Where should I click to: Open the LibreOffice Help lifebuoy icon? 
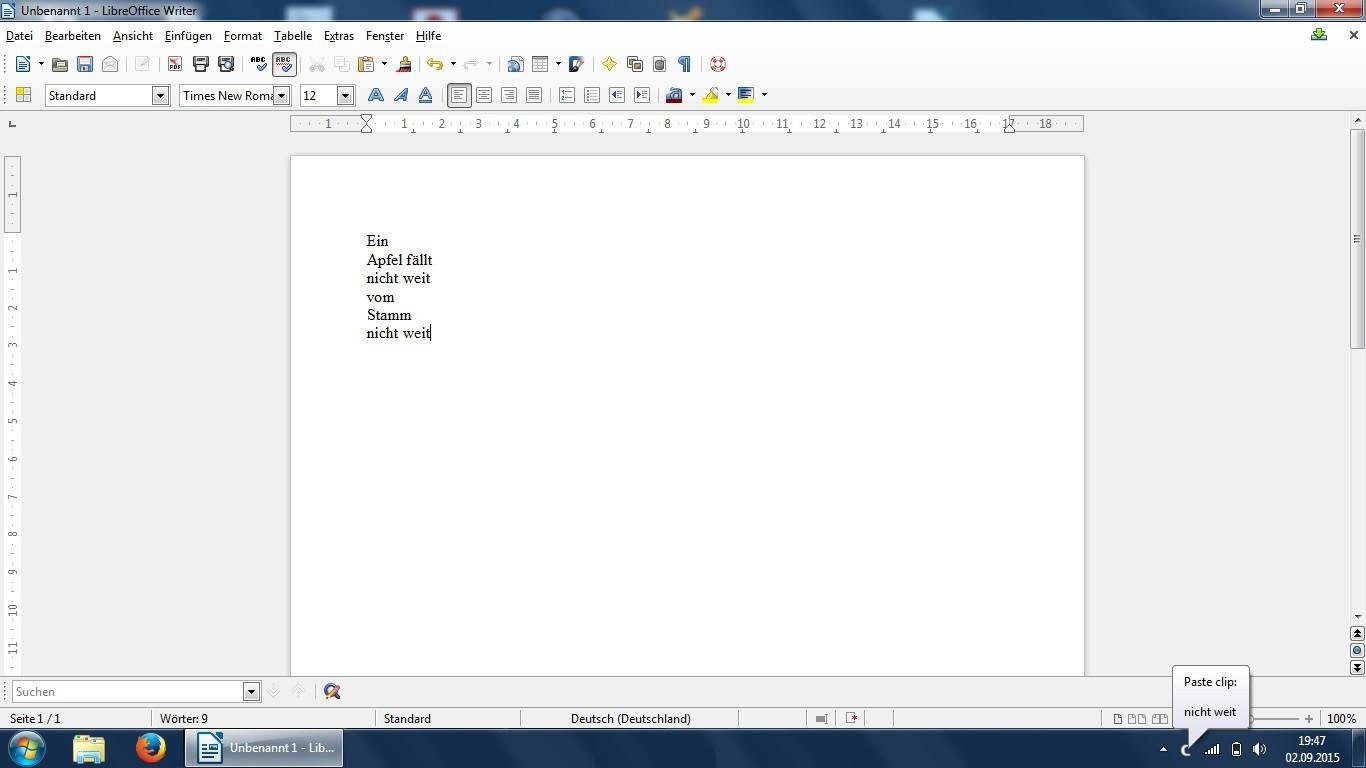[717, 64]
